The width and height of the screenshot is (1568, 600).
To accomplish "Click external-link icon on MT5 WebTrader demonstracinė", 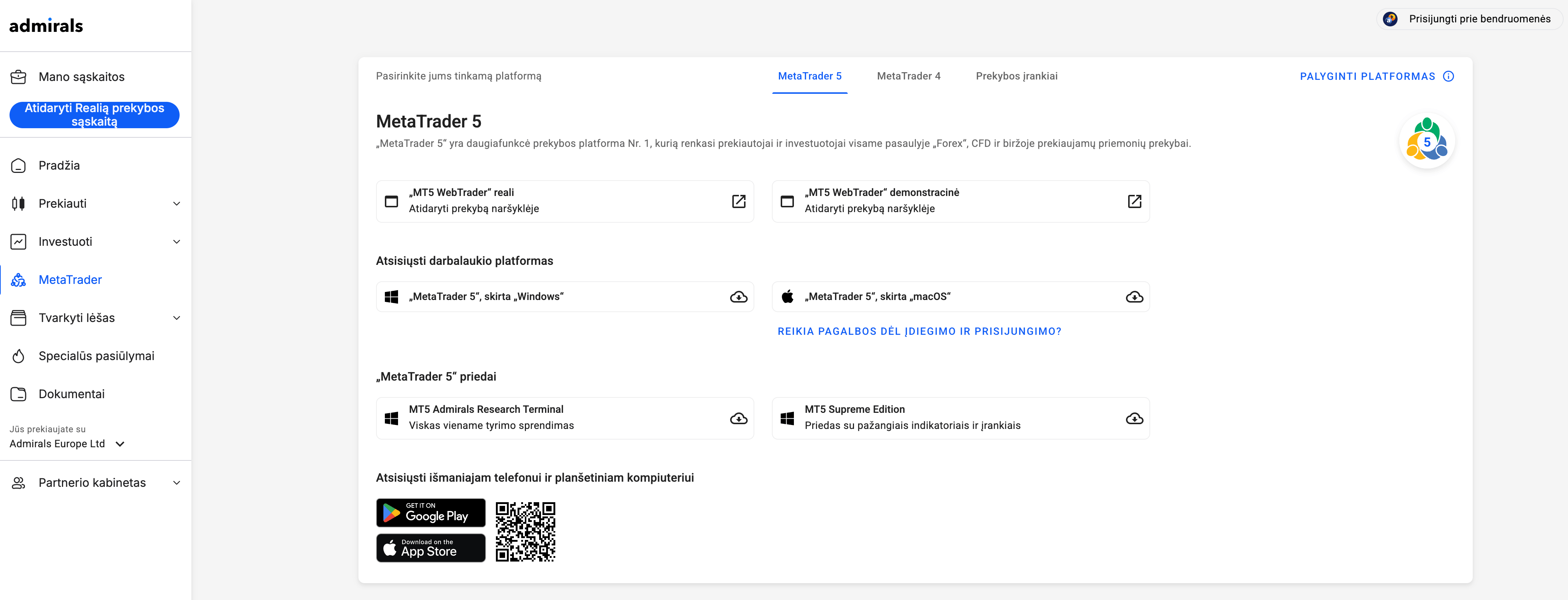I will (1134, 201).
